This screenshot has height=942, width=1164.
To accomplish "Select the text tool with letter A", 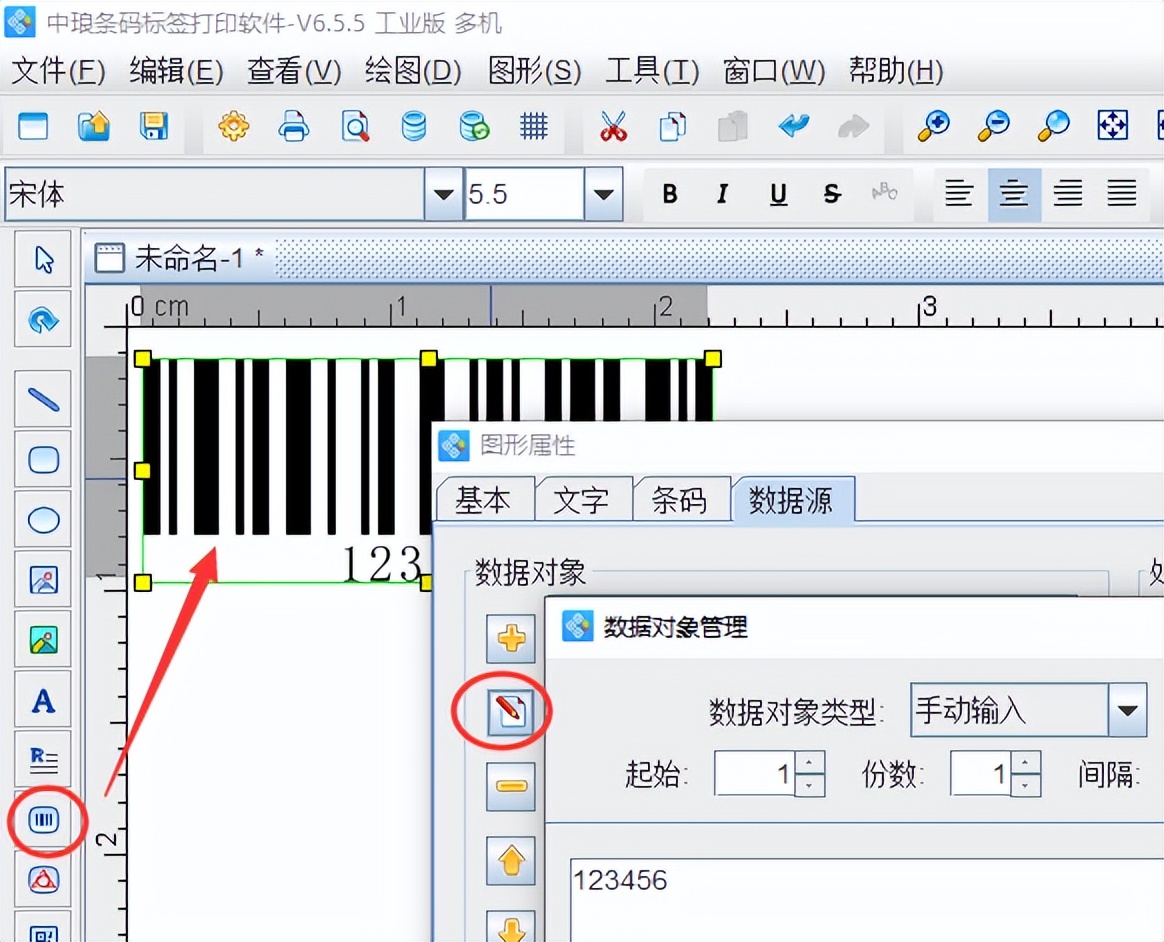I will (x=42, y=700).
